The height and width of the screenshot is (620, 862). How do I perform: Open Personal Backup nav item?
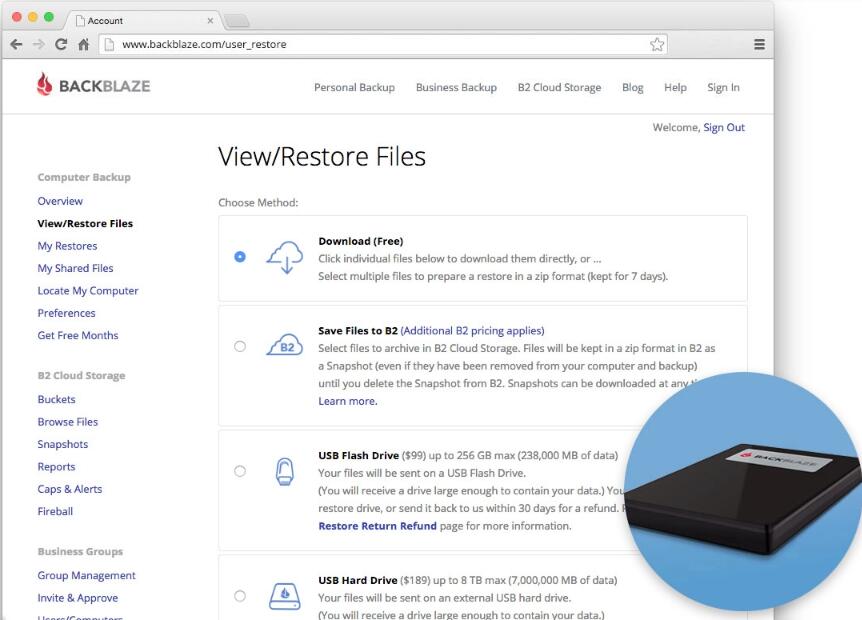tap(355, 87)
